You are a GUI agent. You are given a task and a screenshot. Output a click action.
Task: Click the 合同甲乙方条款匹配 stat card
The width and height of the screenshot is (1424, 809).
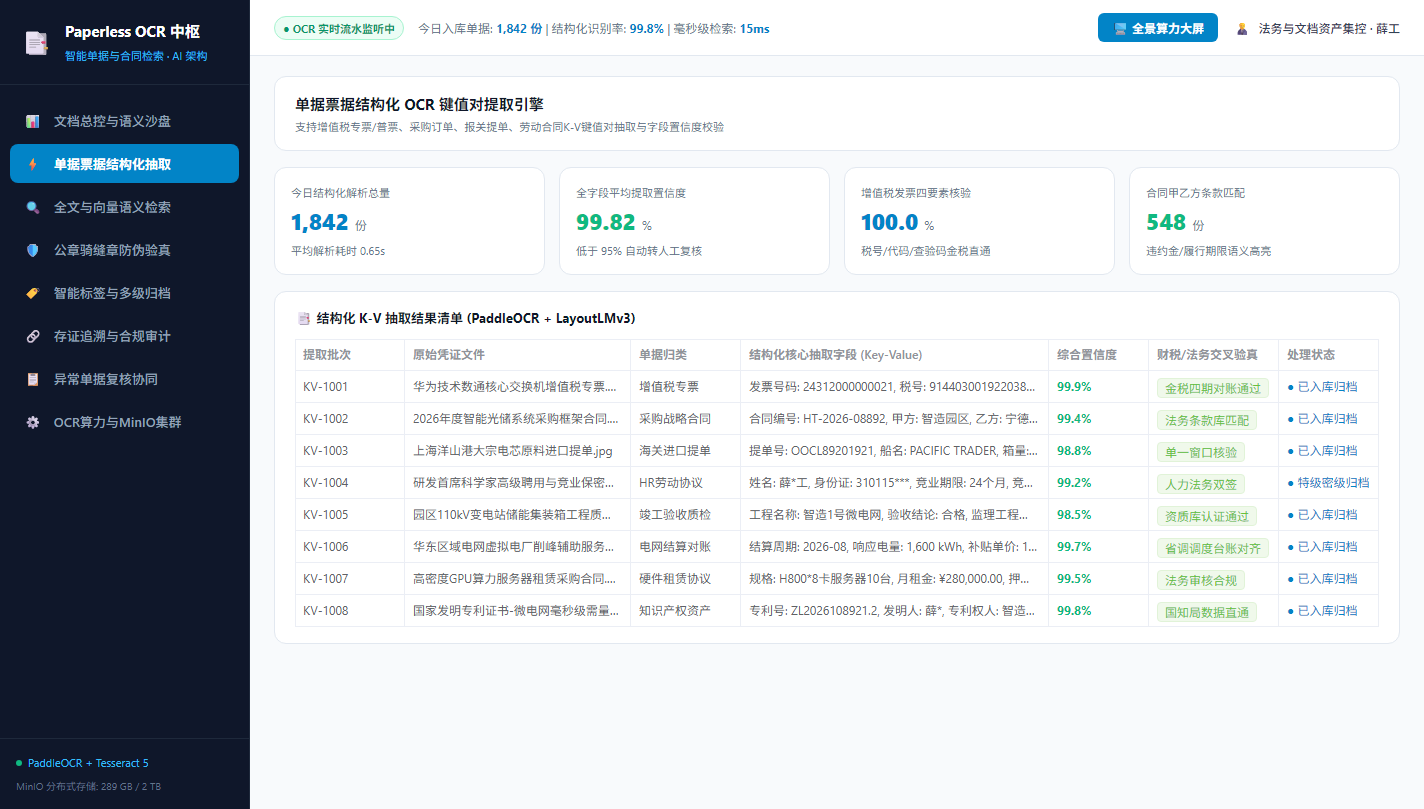click(x=1264, y=221)
